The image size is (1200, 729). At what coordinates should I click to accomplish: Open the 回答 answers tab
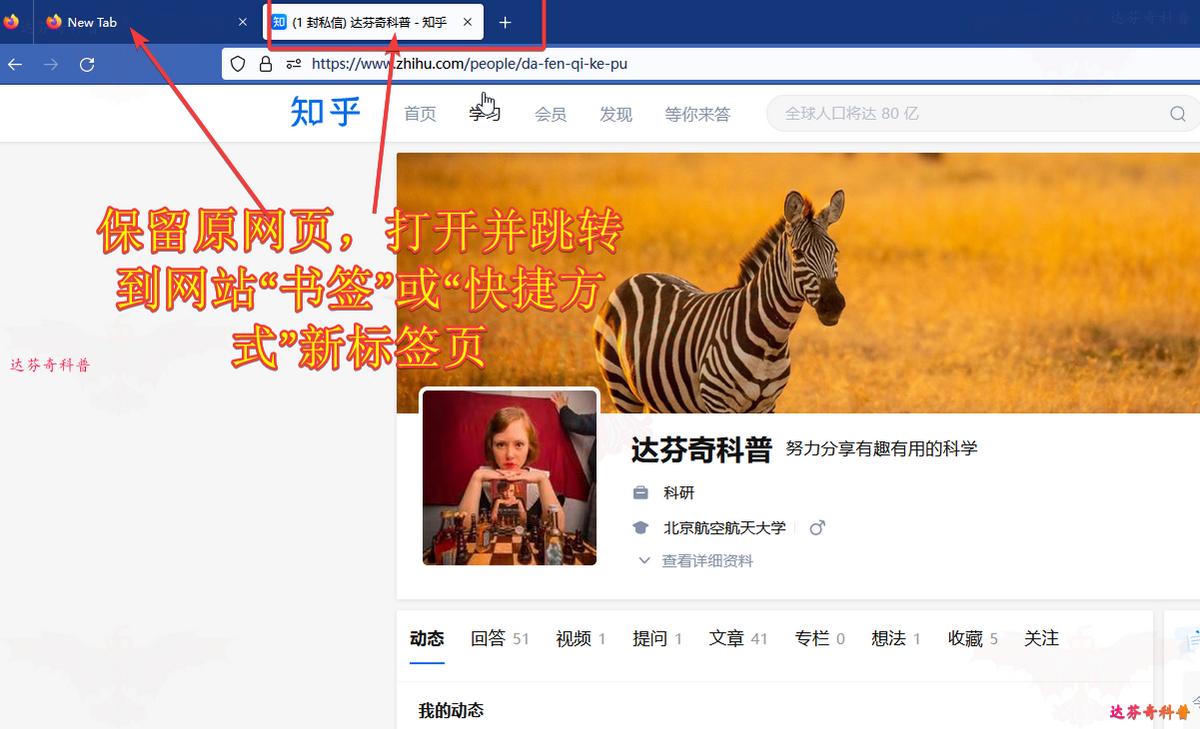tap(489, 638)
